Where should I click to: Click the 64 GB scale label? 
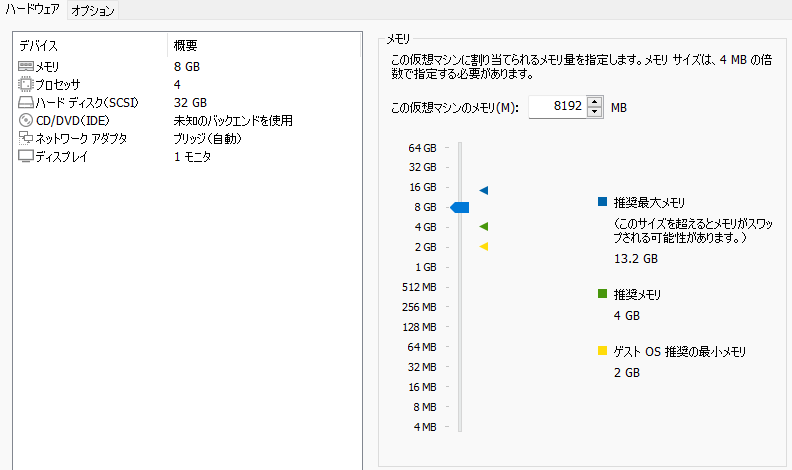click(x=422, y=148)
